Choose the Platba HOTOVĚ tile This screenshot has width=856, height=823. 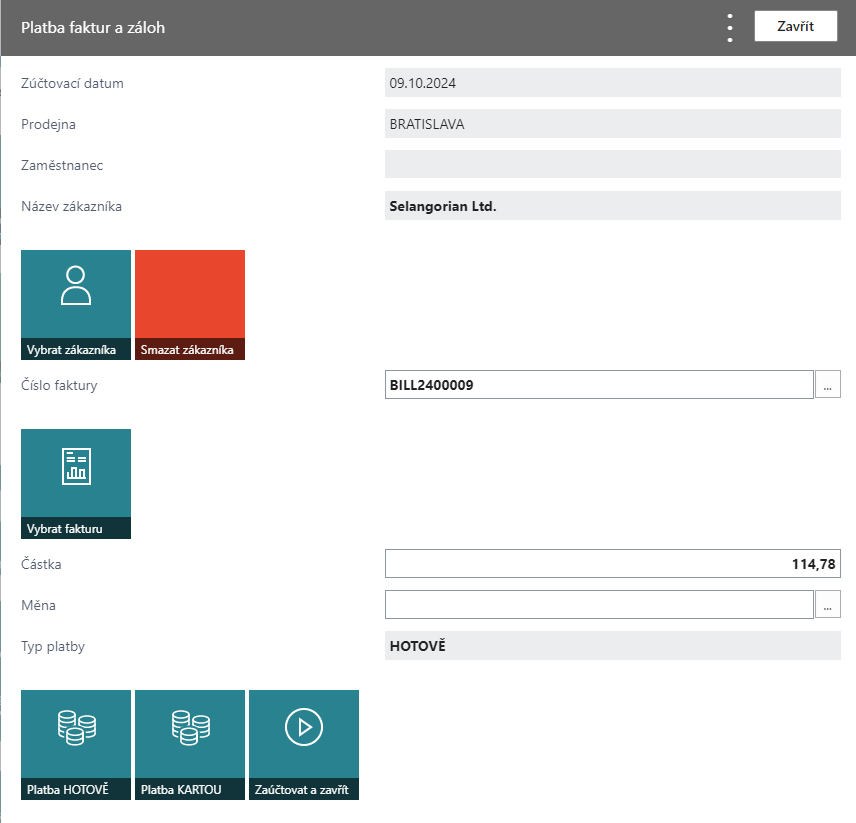76,744
